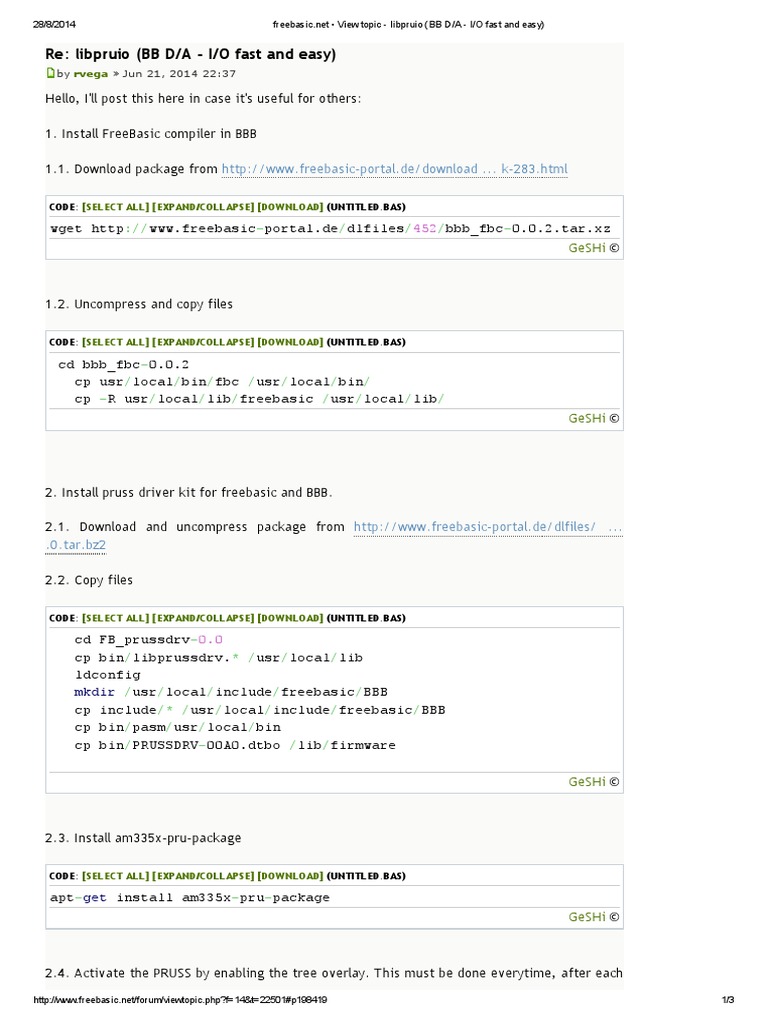Download the "cd bbb_fbc-0.0.2" code block

[x=290, y=342]
